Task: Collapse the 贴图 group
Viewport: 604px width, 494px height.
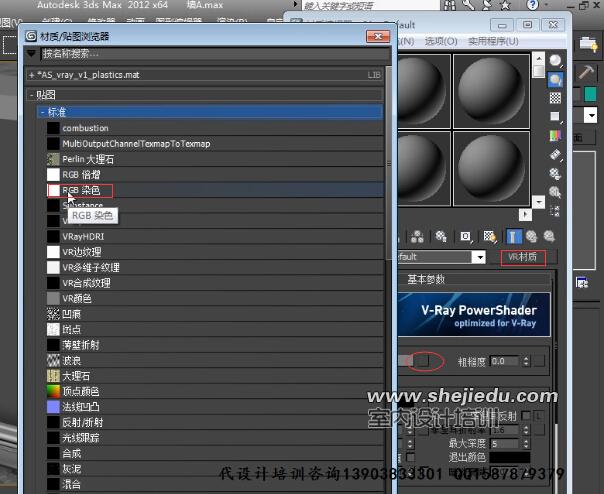Action: [32, 95]
